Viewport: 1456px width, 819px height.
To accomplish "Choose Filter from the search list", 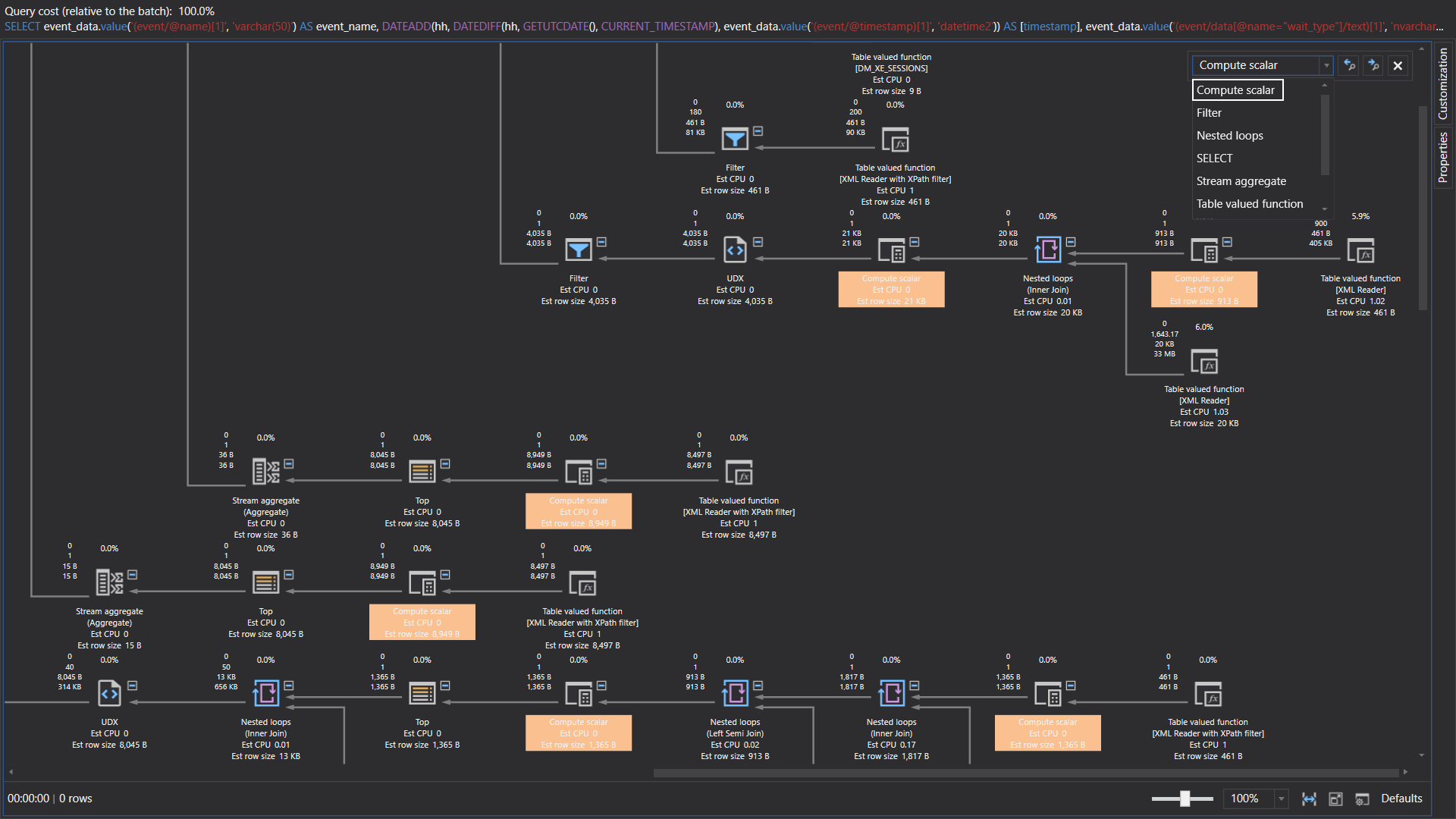I will coord(1209,113).
